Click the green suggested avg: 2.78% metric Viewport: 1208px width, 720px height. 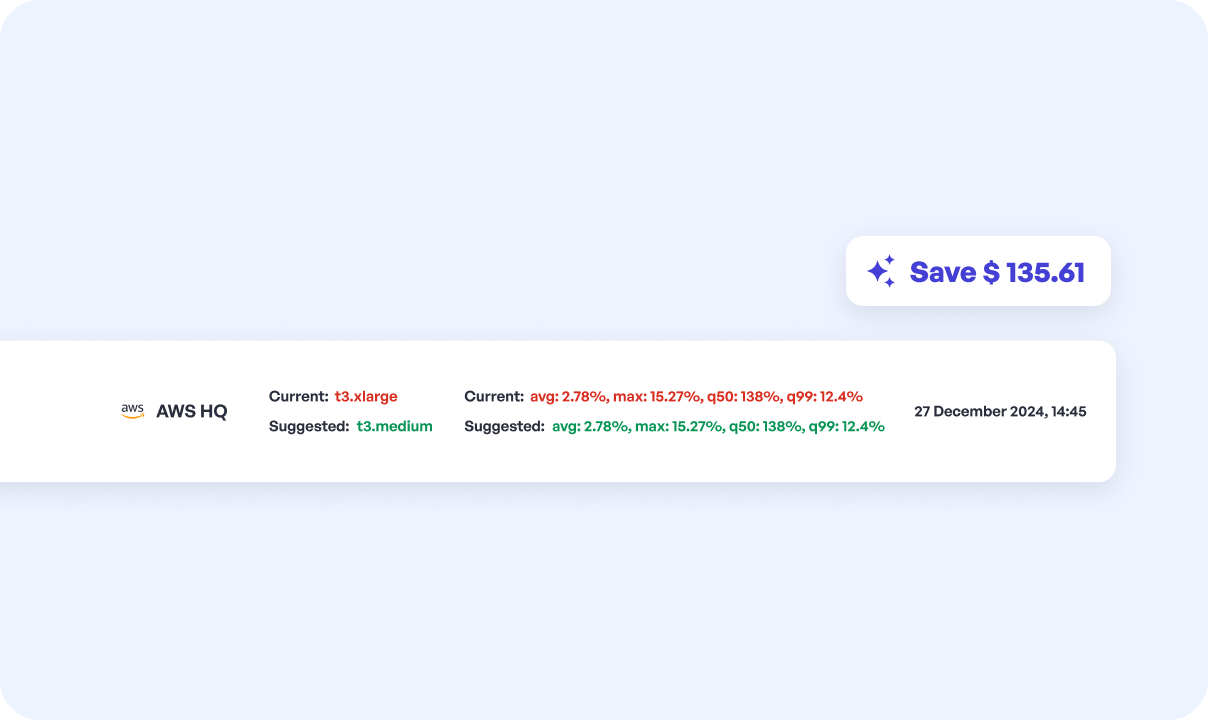(590, 426)
